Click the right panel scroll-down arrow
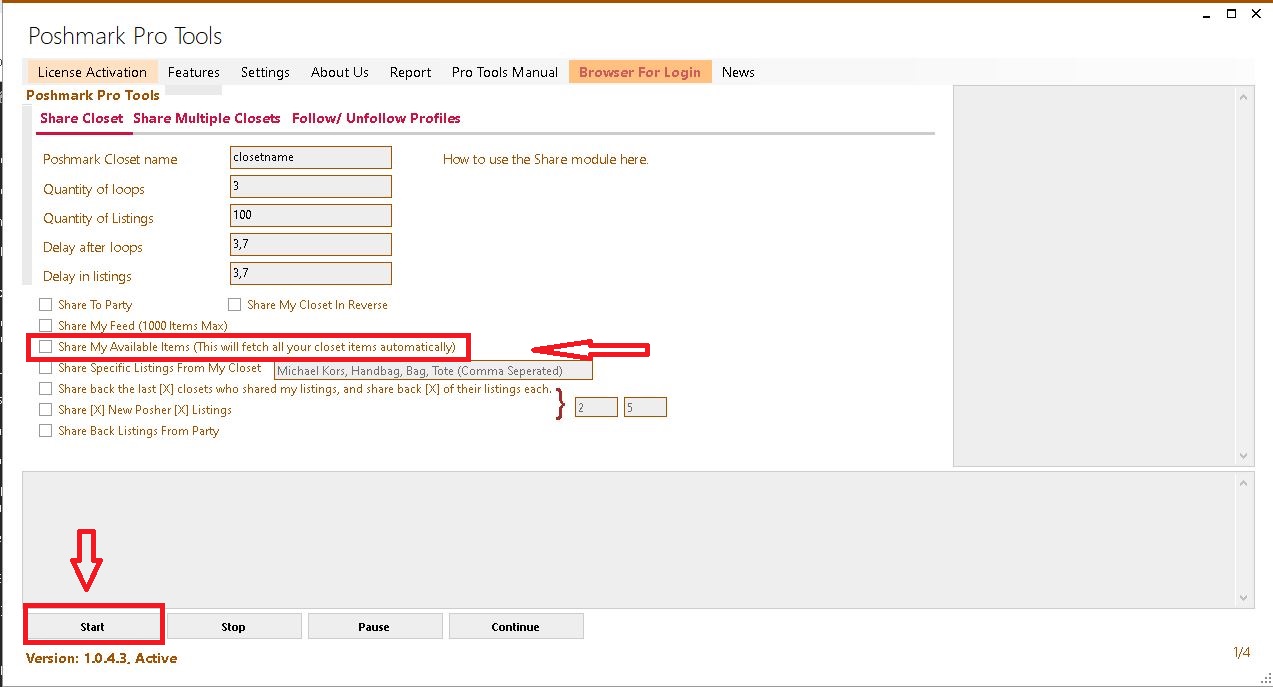 tap(1244, 456)
